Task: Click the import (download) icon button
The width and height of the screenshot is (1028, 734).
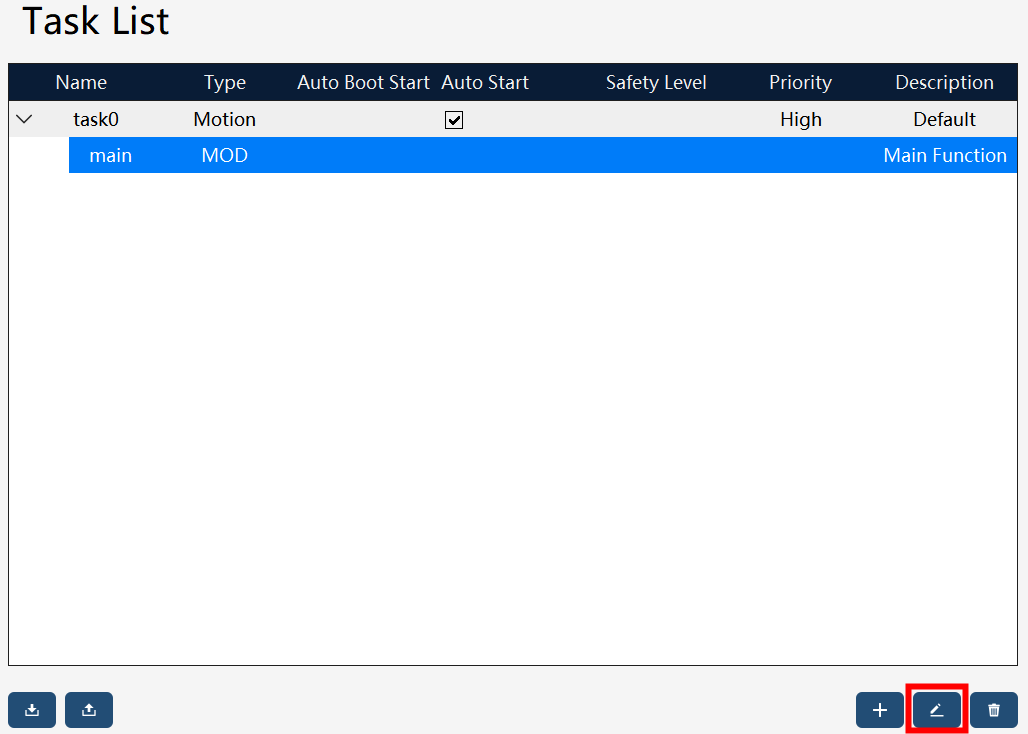Action: tap(32, 710)
